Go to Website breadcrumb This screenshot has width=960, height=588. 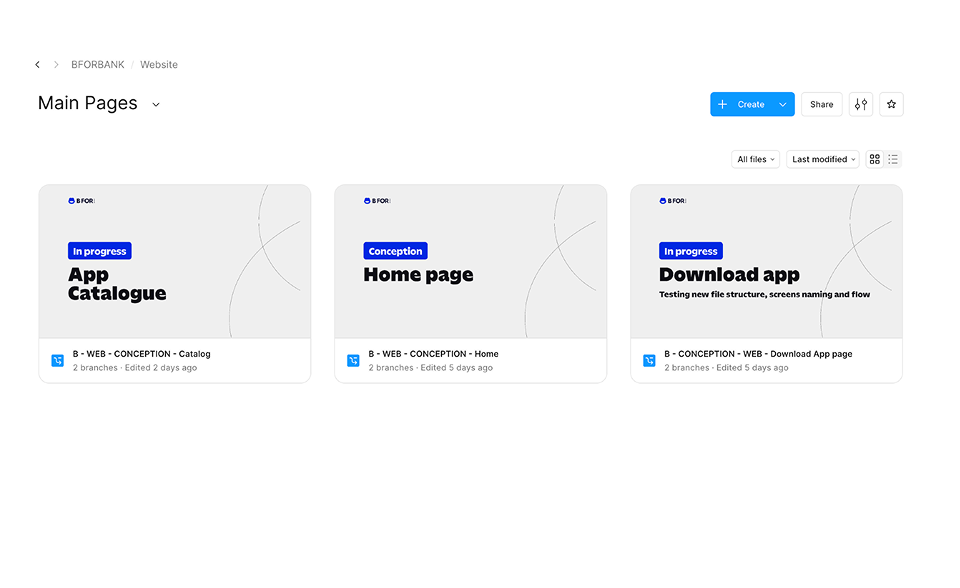tap(159, 65)
